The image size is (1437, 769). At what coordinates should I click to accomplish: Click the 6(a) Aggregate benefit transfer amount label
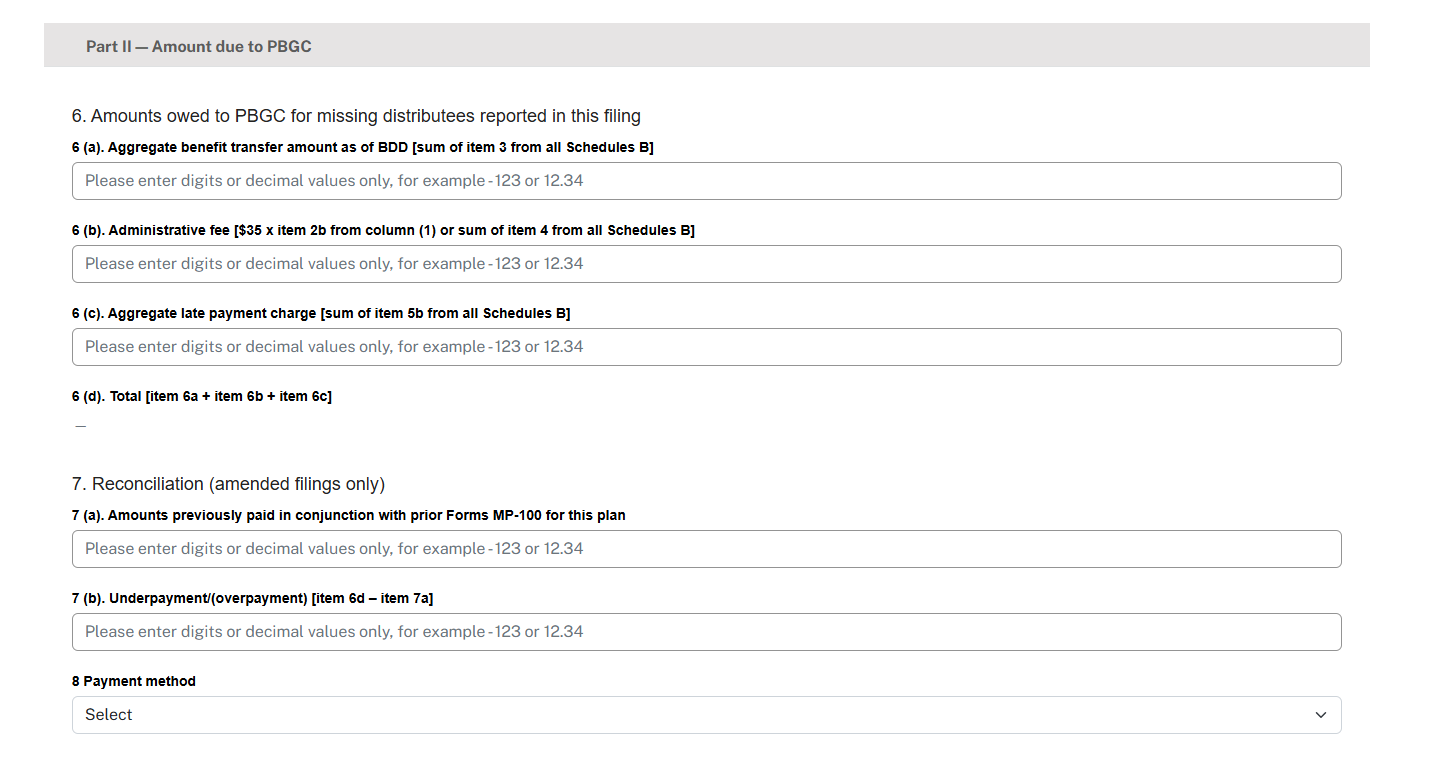(362, 147)
